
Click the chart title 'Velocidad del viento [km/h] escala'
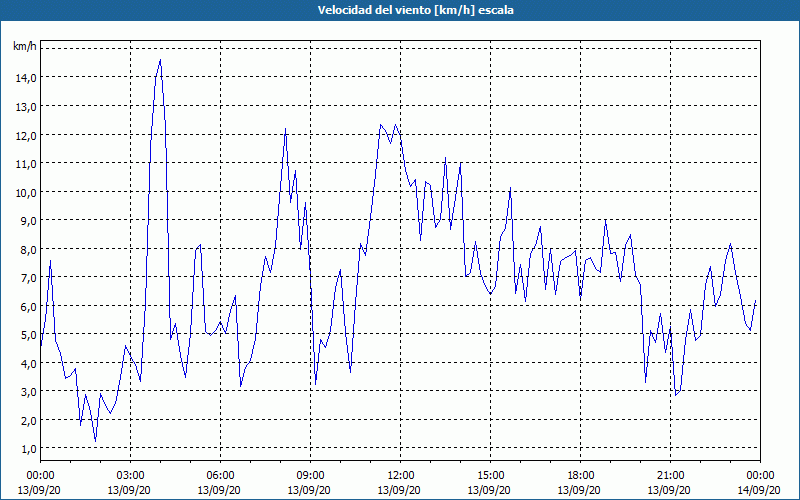coord(415,10)
